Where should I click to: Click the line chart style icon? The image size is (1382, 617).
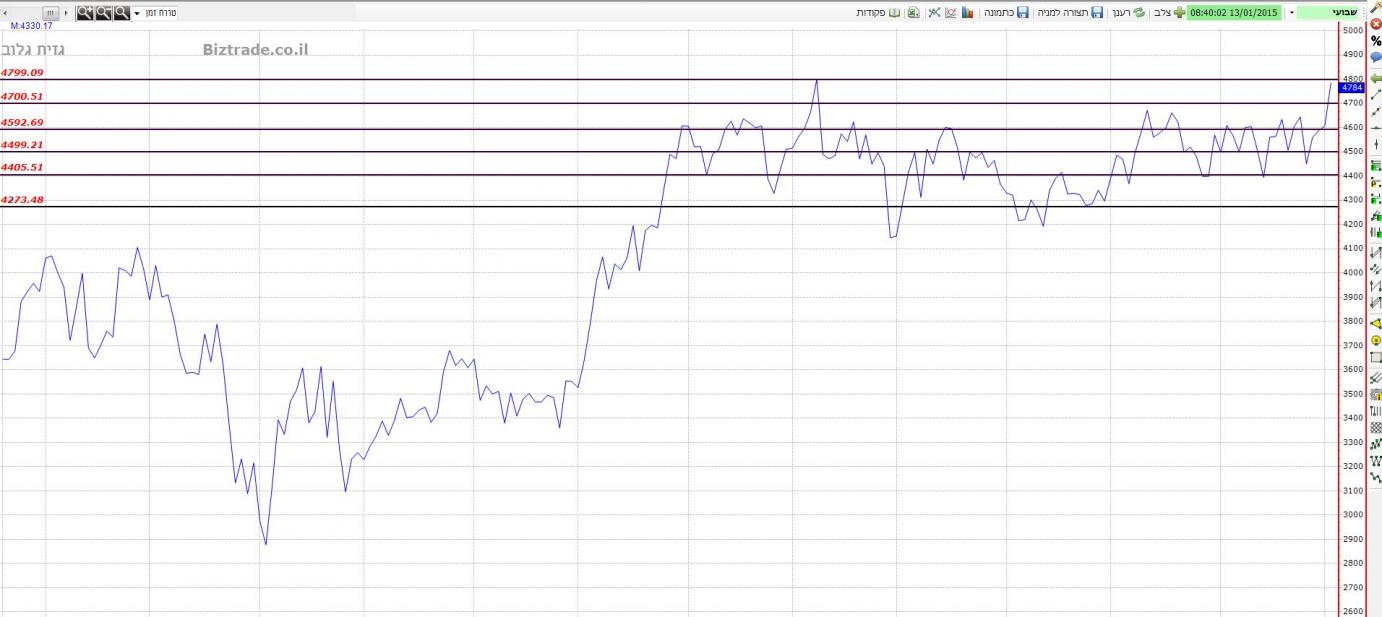tap(951, 13)
